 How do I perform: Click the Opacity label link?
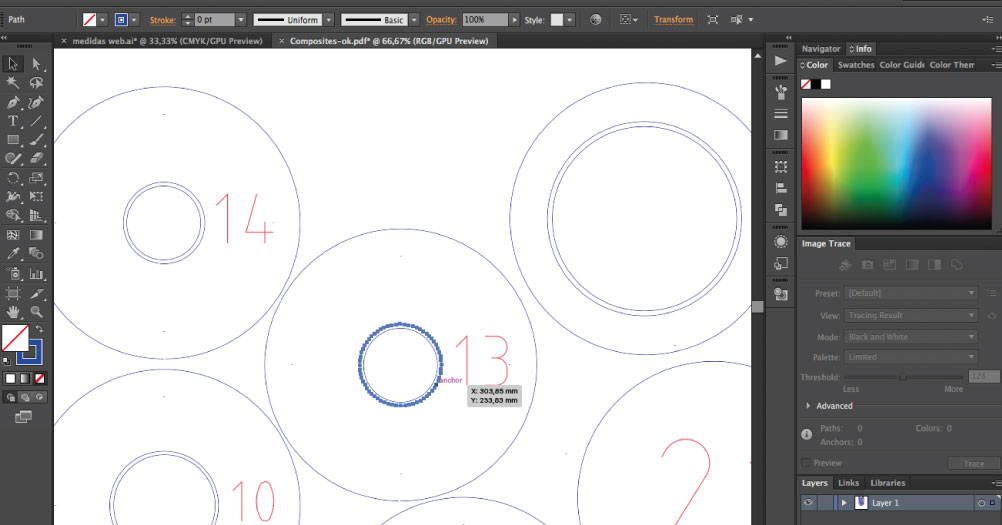point(441,20)
